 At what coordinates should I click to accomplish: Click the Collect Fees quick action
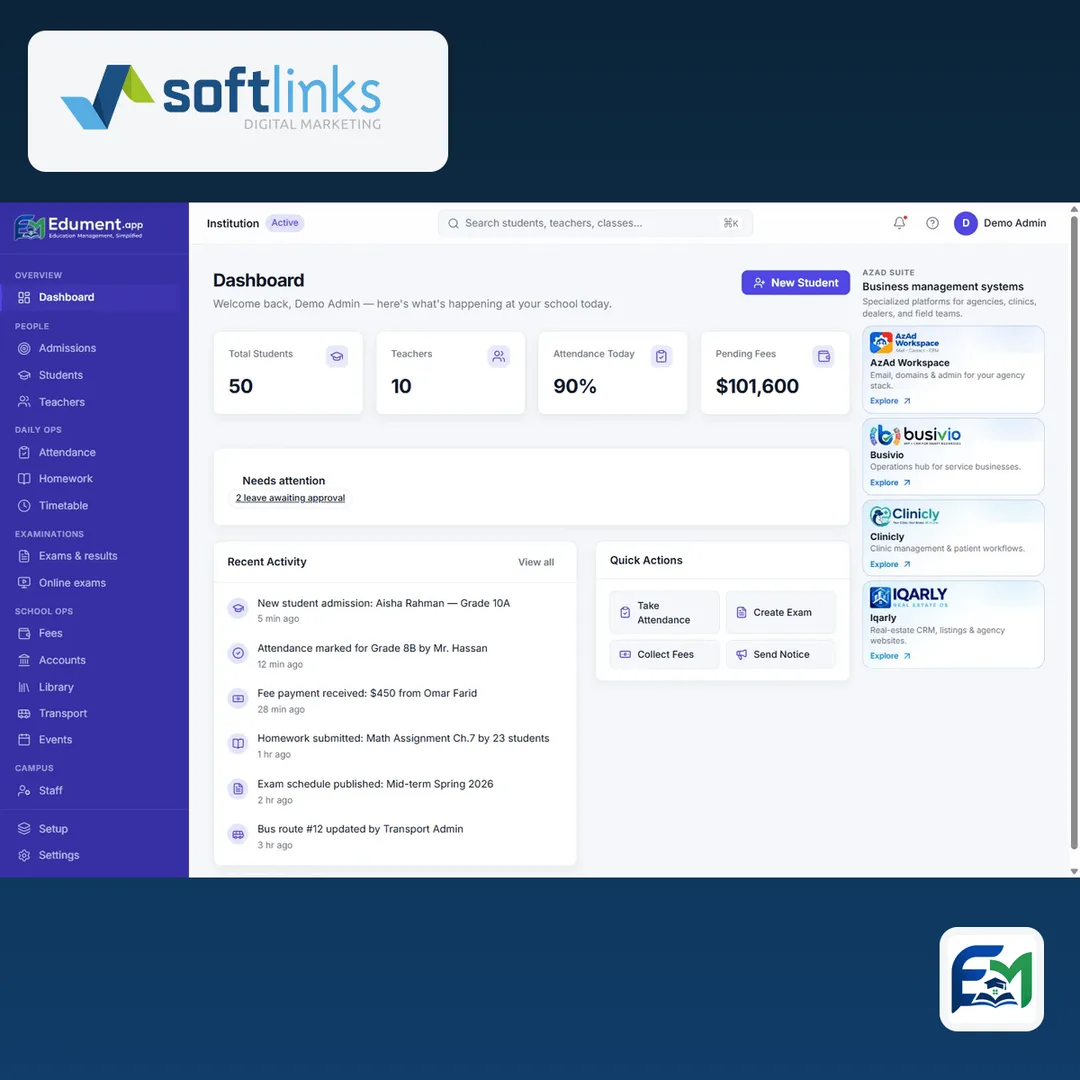pos(664,654)
